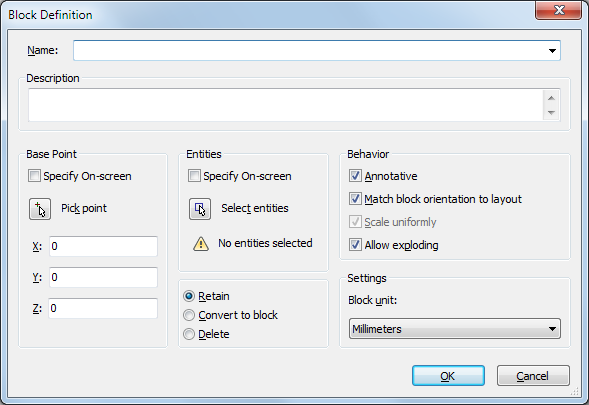Choose the Delete radio option
The image size is (589, 405).
click(189, 334)
